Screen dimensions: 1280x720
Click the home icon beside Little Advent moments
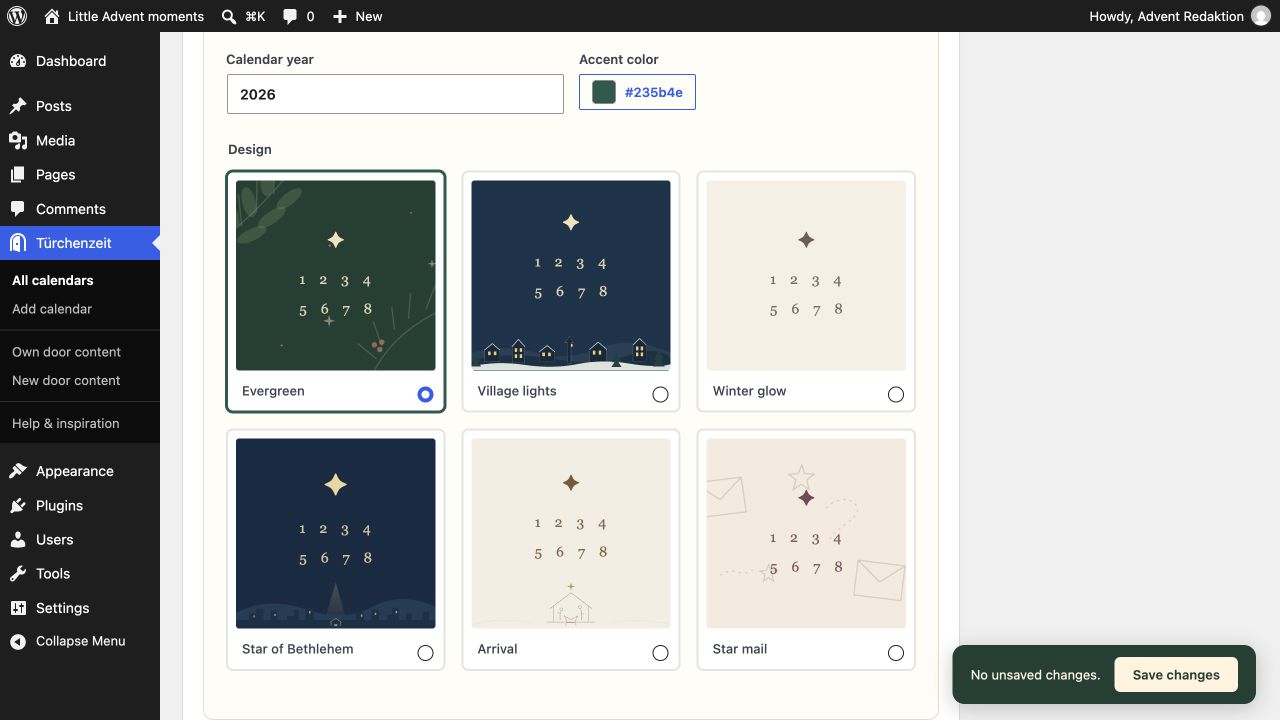(x=52, y=16)
